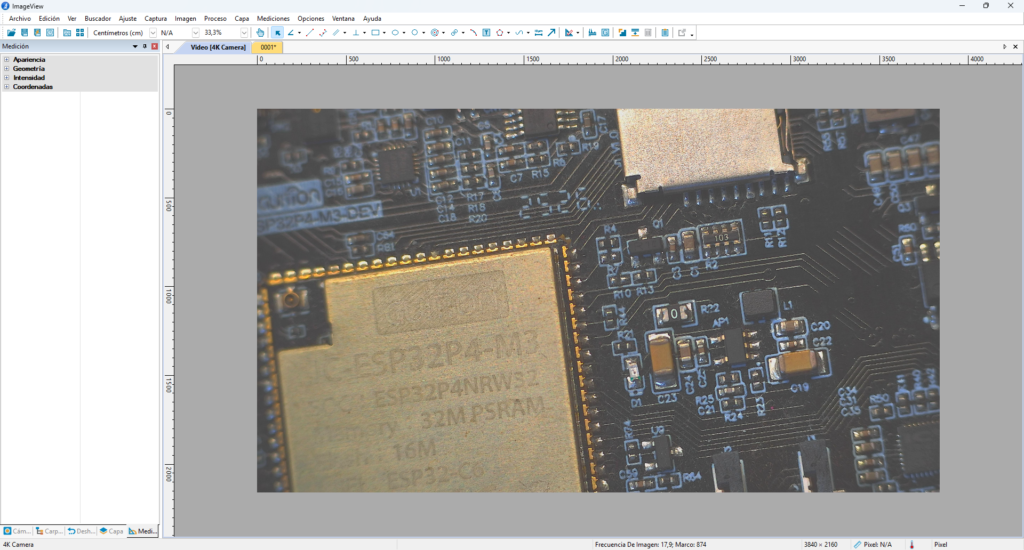Screen dimensions: 1024x550
Task: Open the rectangle tool dropdown arrow
Action: tap(384, 33)
